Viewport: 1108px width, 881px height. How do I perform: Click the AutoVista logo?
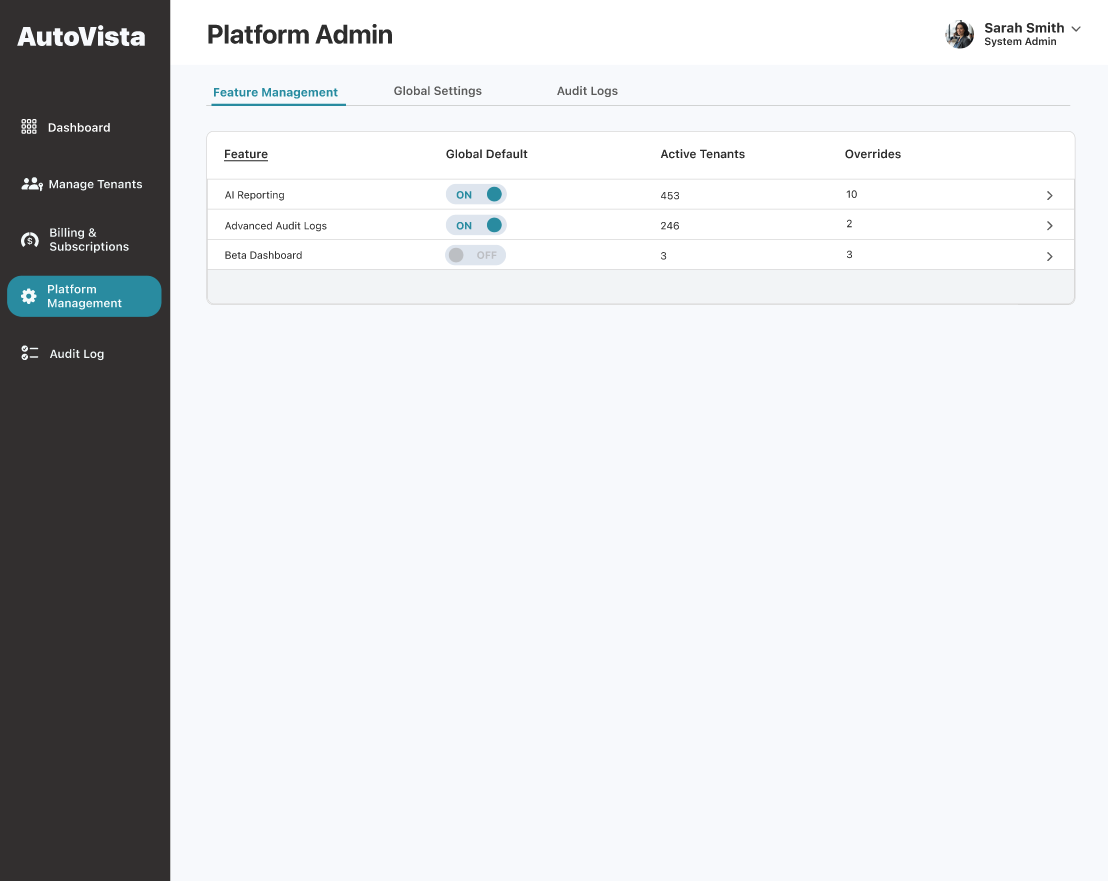click(x=81, y=37)
